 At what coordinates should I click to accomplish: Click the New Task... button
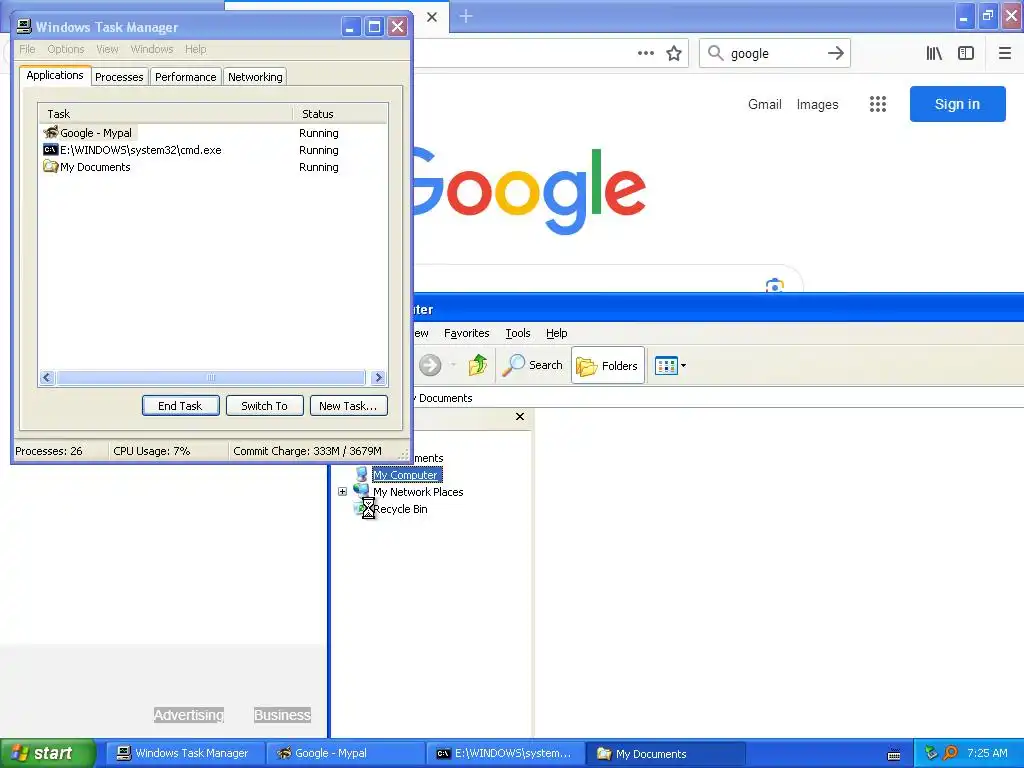tap(348, 406)
